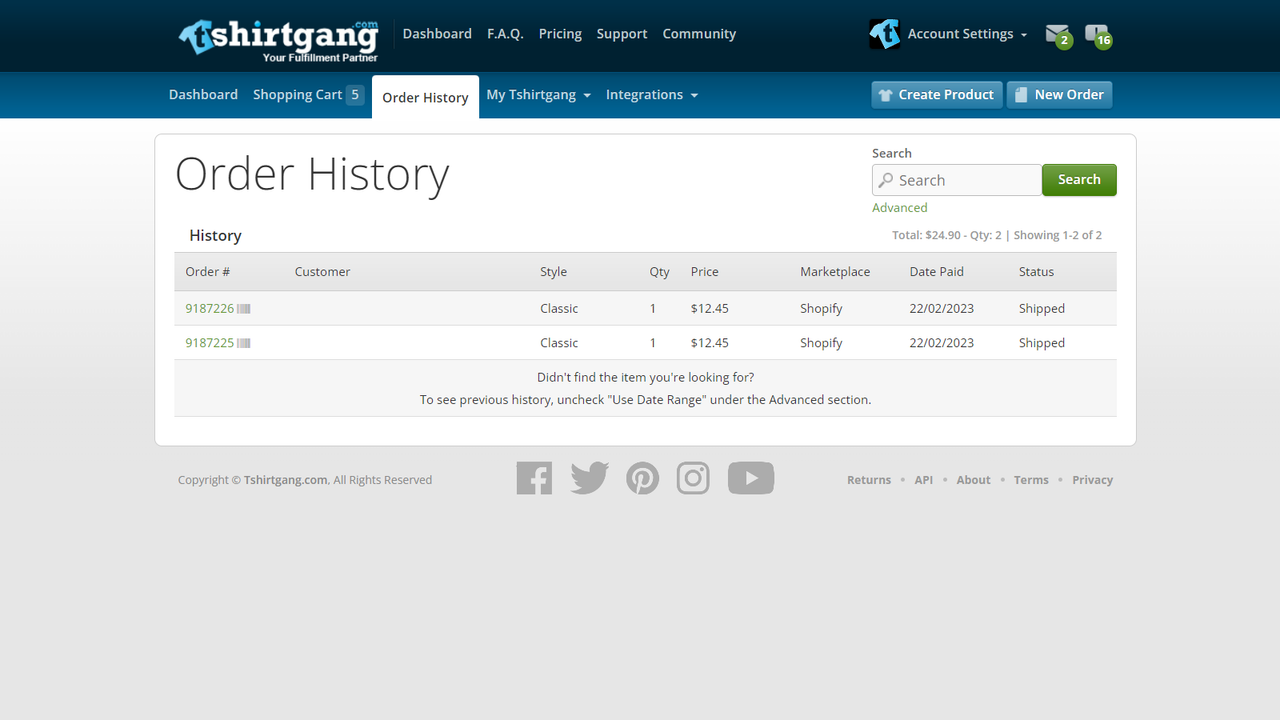Click the Shopping Cart count badge 5
The image size is (1280, 720).
click(x=355, y=95)
